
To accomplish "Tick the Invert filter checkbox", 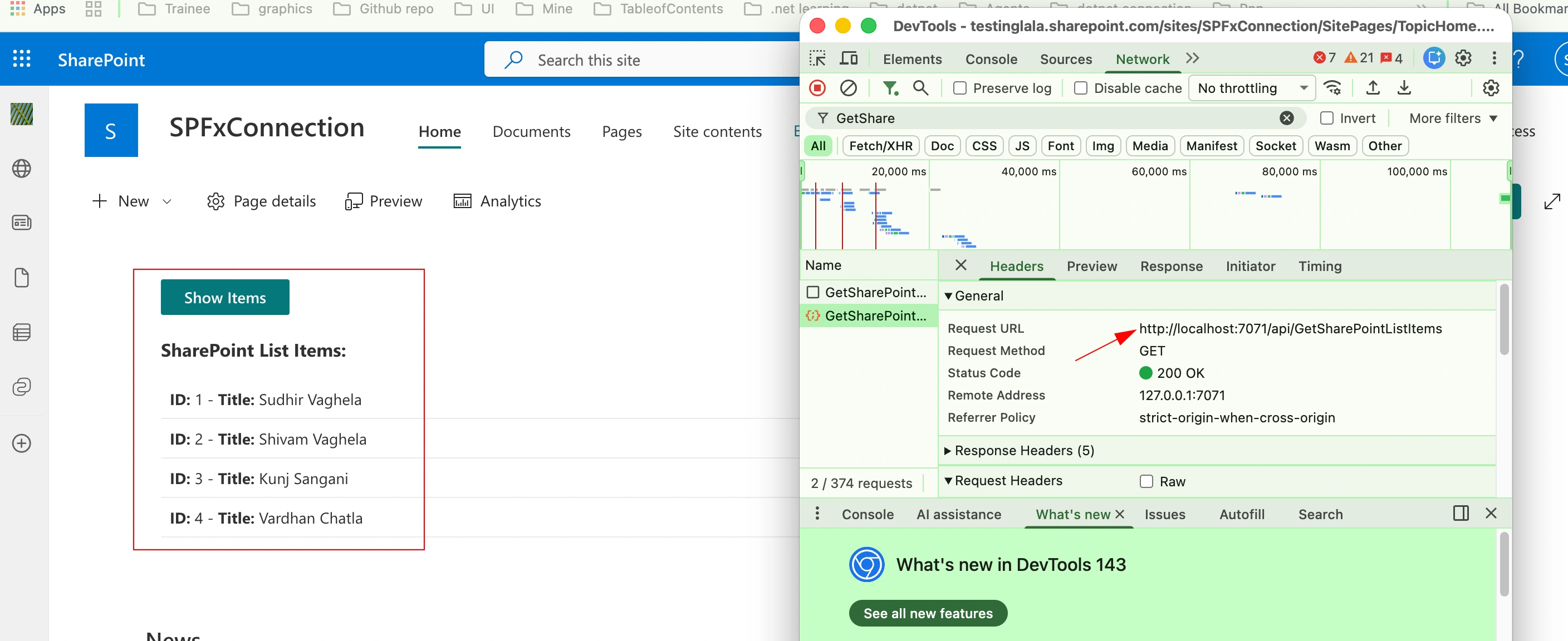I will (x=1326, y=118).
